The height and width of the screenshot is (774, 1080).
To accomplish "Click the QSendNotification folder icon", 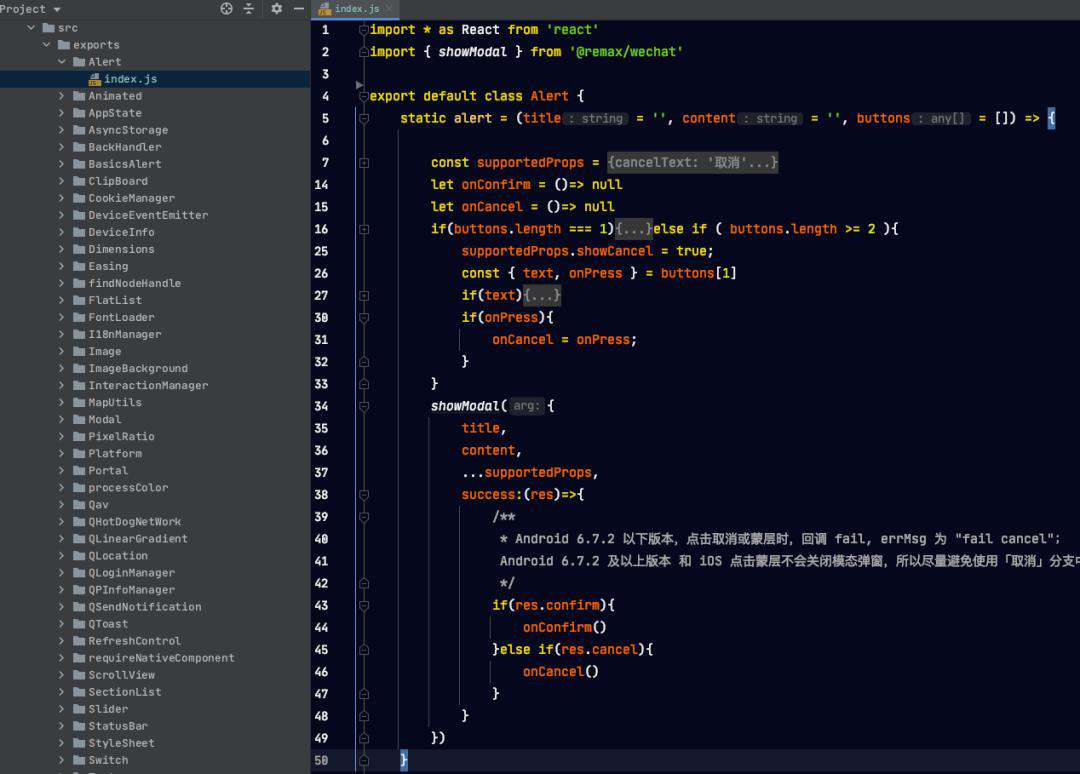I will tap(79, 607).
